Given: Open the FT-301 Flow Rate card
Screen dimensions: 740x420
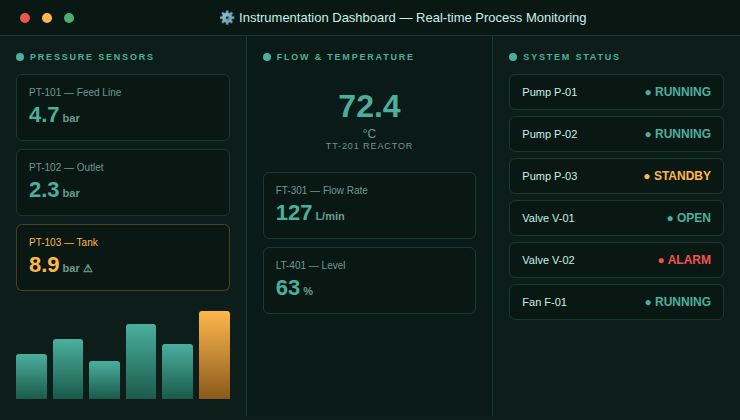Looking at the screenshot, I should [370, 205].
